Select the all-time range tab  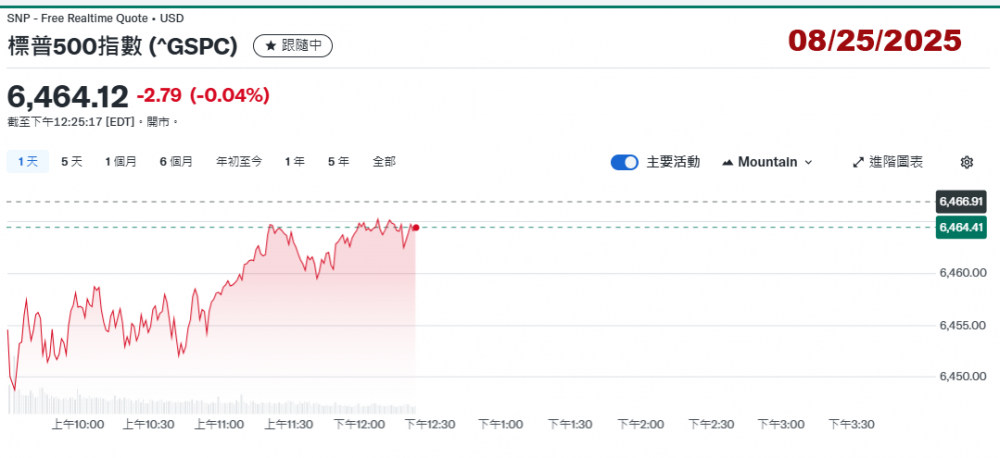coord(384,161)
